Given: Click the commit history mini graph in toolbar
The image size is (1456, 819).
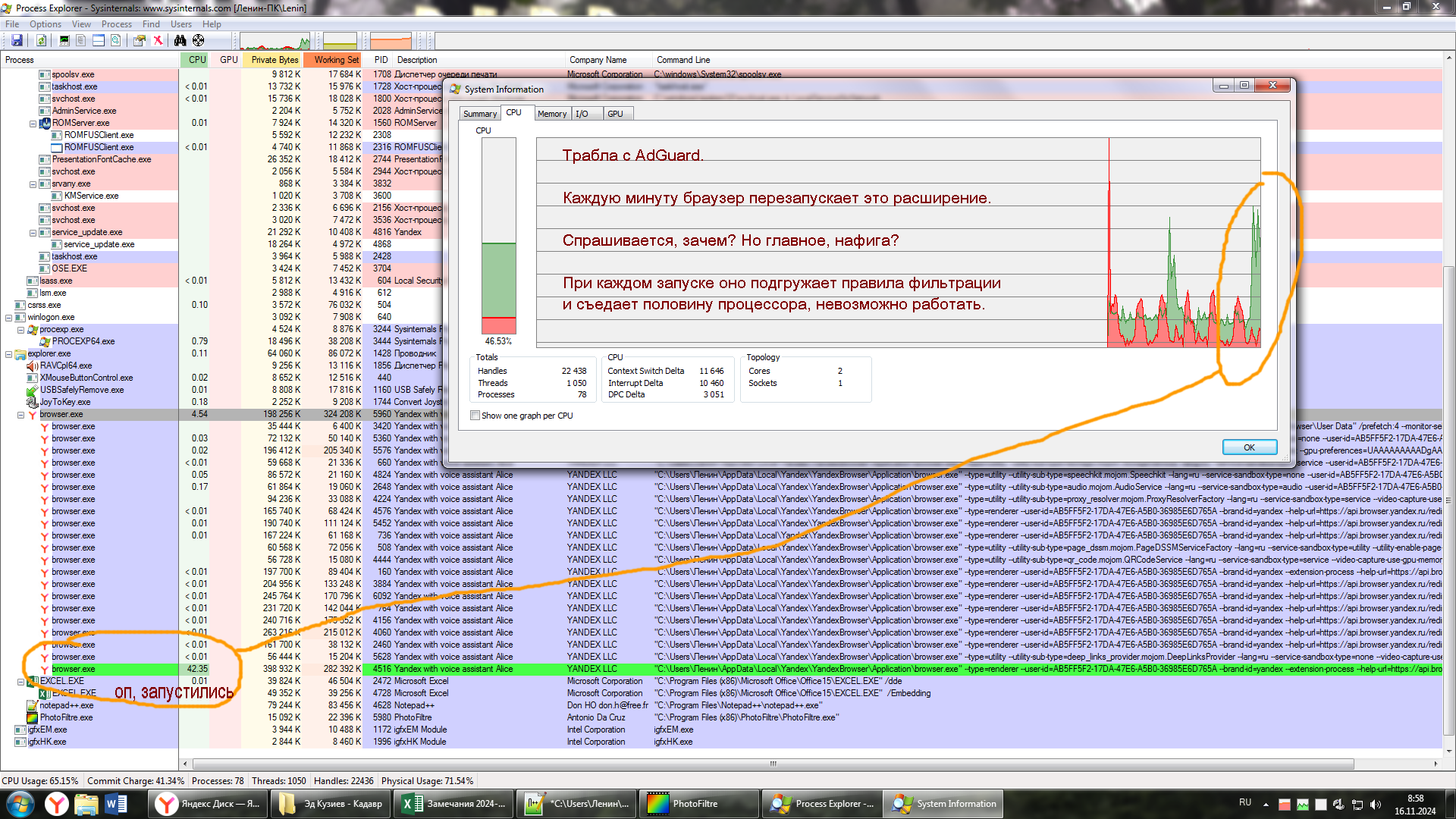Looking at the screenshot, I should (339, 40).
